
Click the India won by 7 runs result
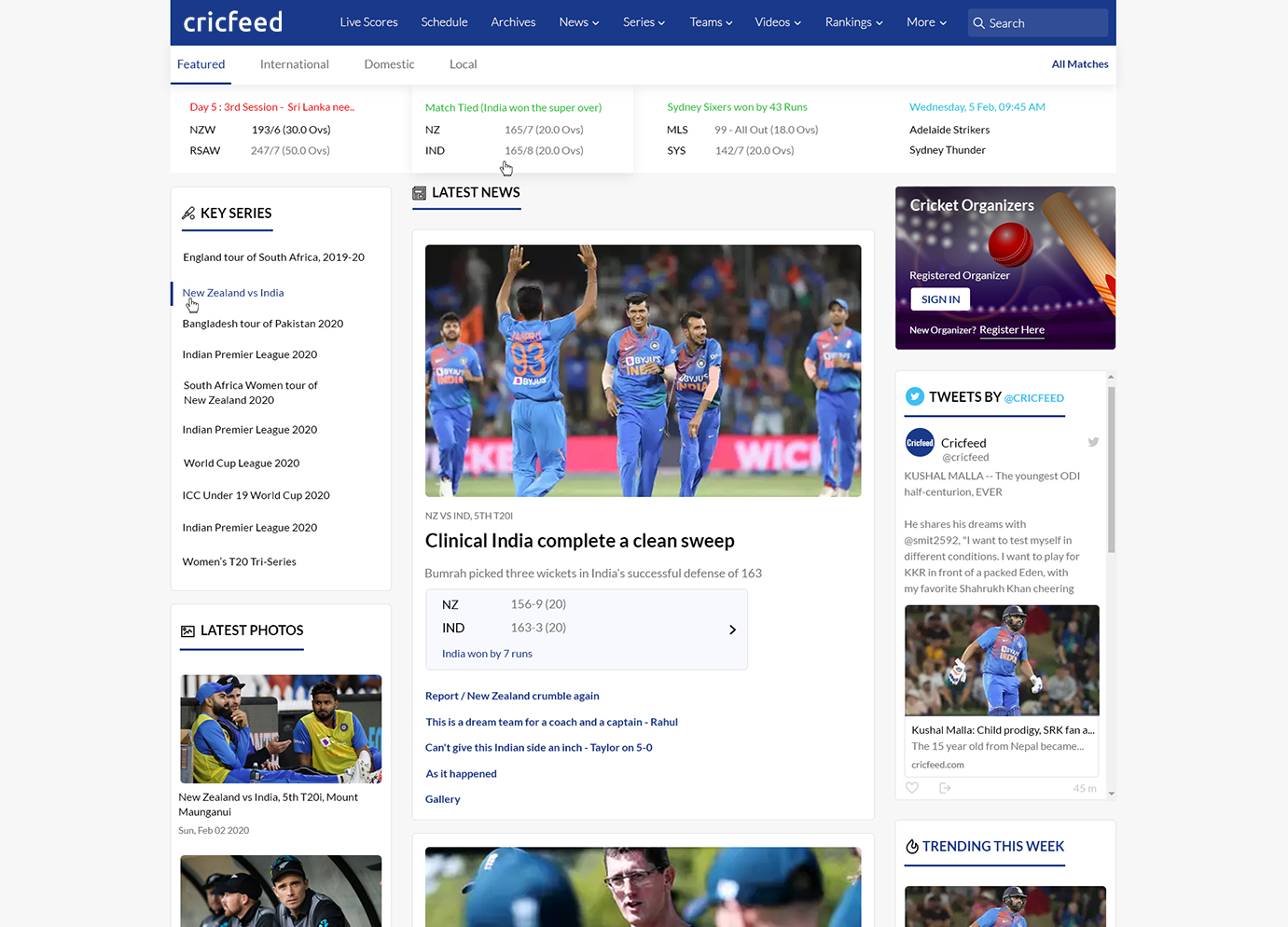[x=487, y=654]
